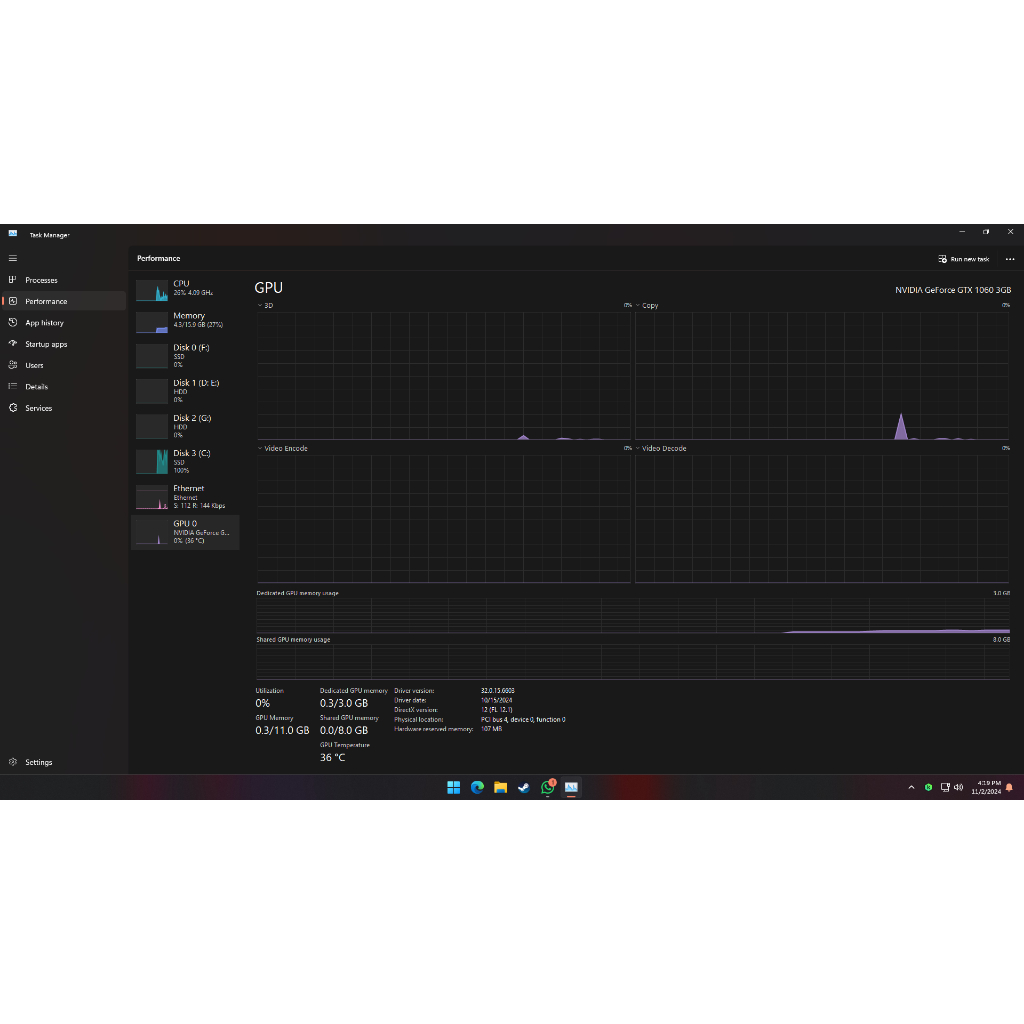Select the Performance page
Viewport: 1024px width, 1024px height.
click(63, 301)
